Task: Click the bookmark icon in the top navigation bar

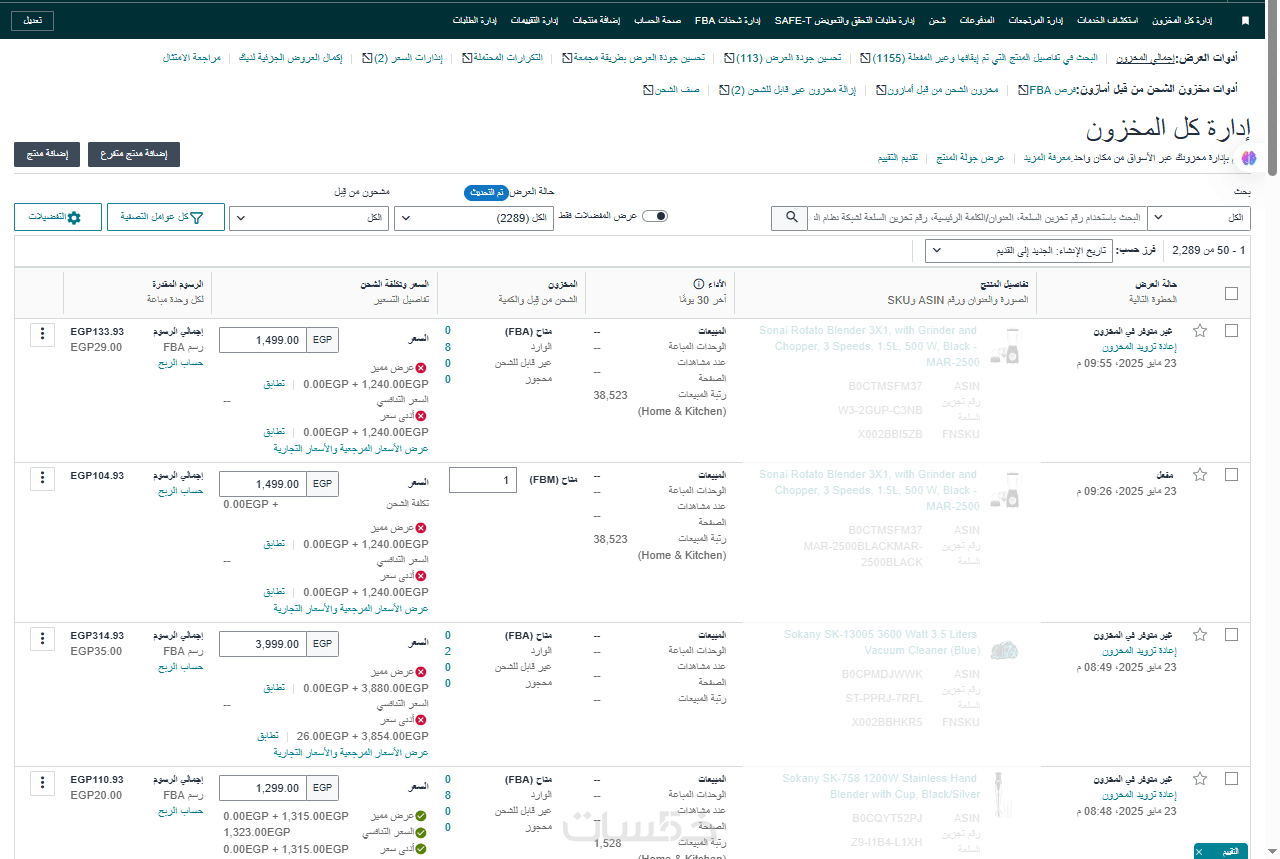Action: (x=1245, y=20)
